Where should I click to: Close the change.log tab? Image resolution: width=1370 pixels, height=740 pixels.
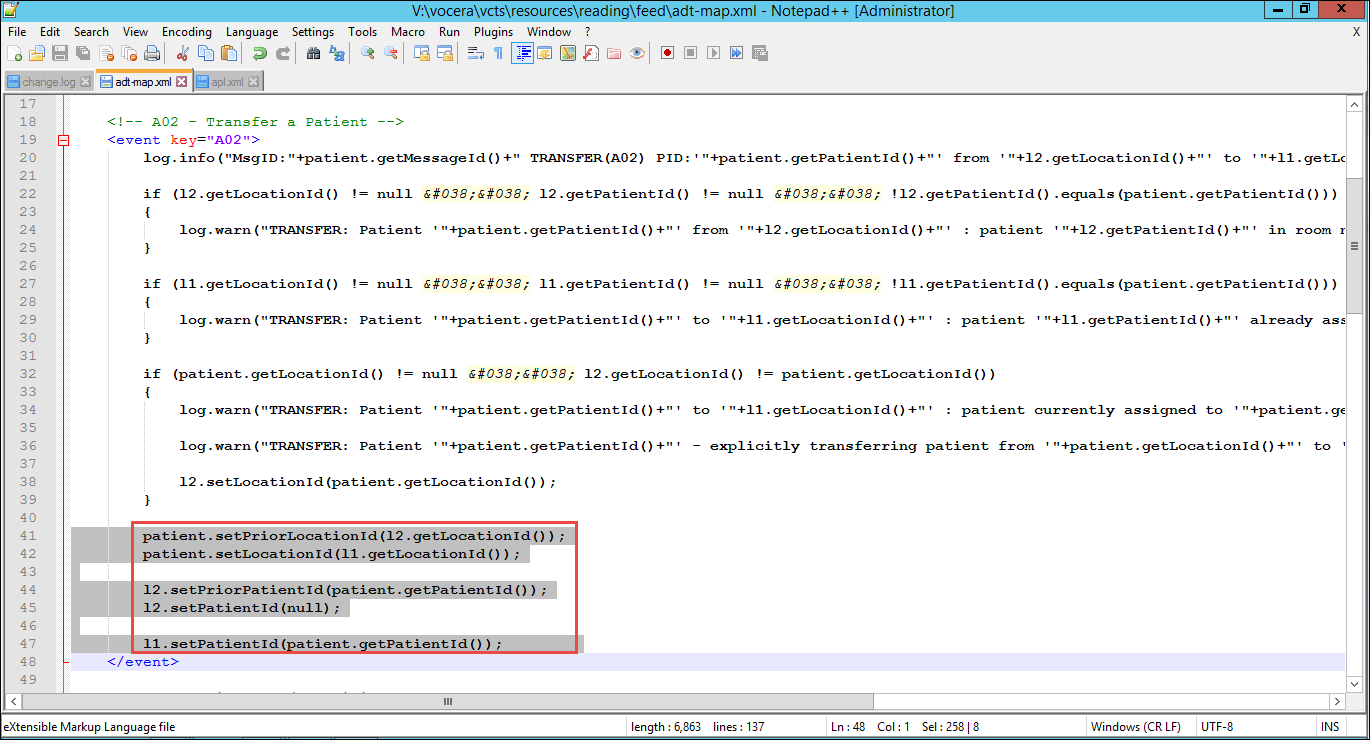pyautogui.click(x=85, y=82)
